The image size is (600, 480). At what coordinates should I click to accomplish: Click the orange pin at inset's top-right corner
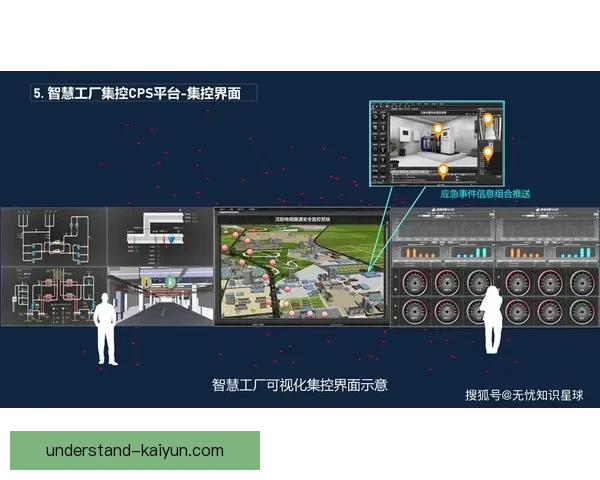[x=488, y=120]
